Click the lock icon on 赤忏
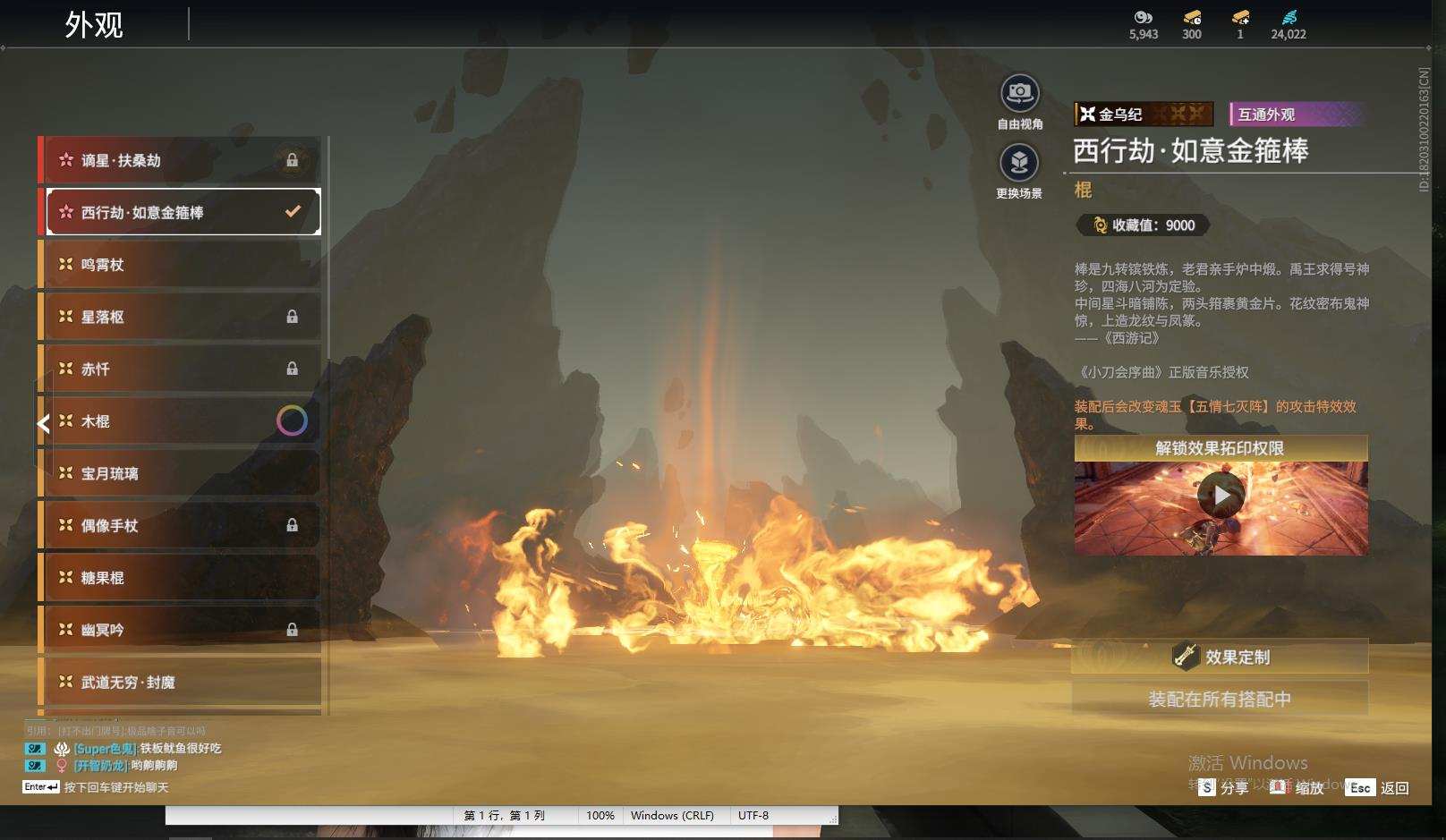The height and width of the screenshot is (840, 1446). [292, 369]
